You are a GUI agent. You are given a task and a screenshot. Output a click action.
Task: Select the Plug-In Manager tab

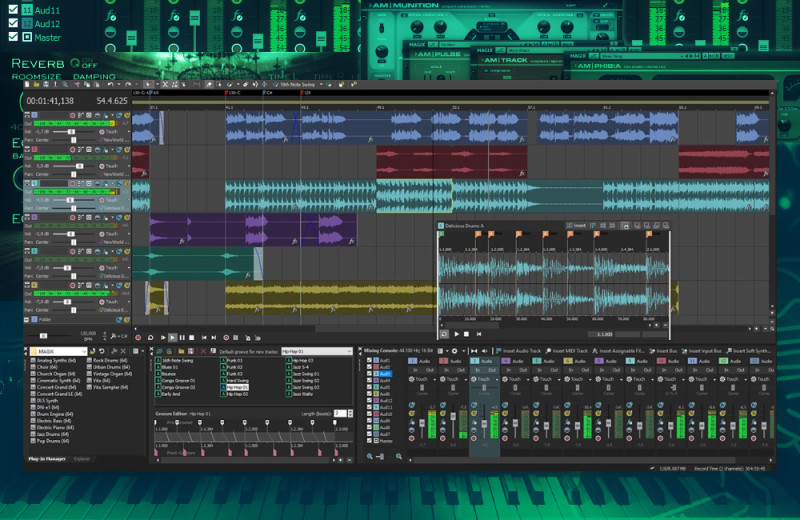(47, 458)
